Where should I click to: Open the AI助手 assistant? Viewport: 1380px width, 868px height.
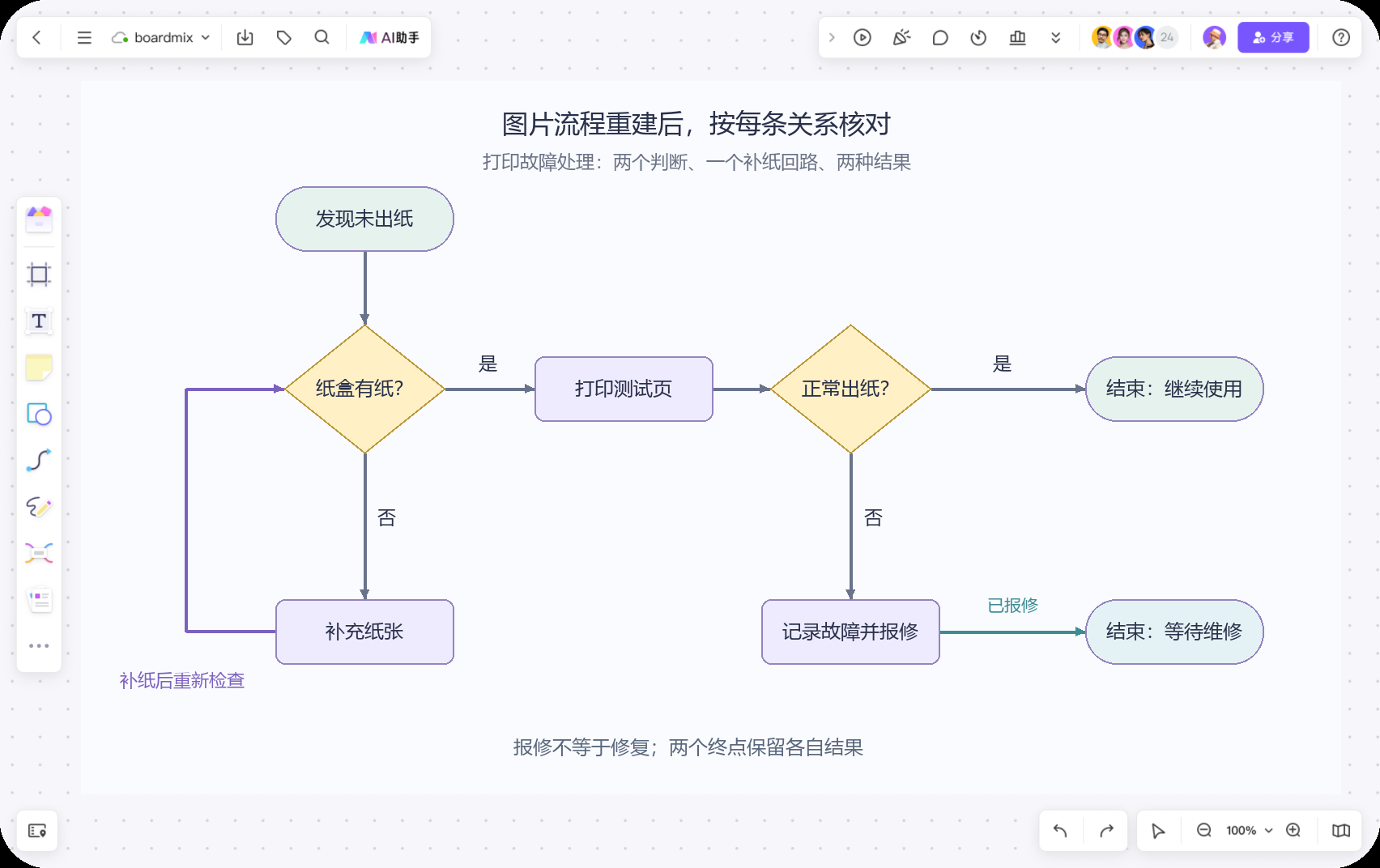coord(390,37)
